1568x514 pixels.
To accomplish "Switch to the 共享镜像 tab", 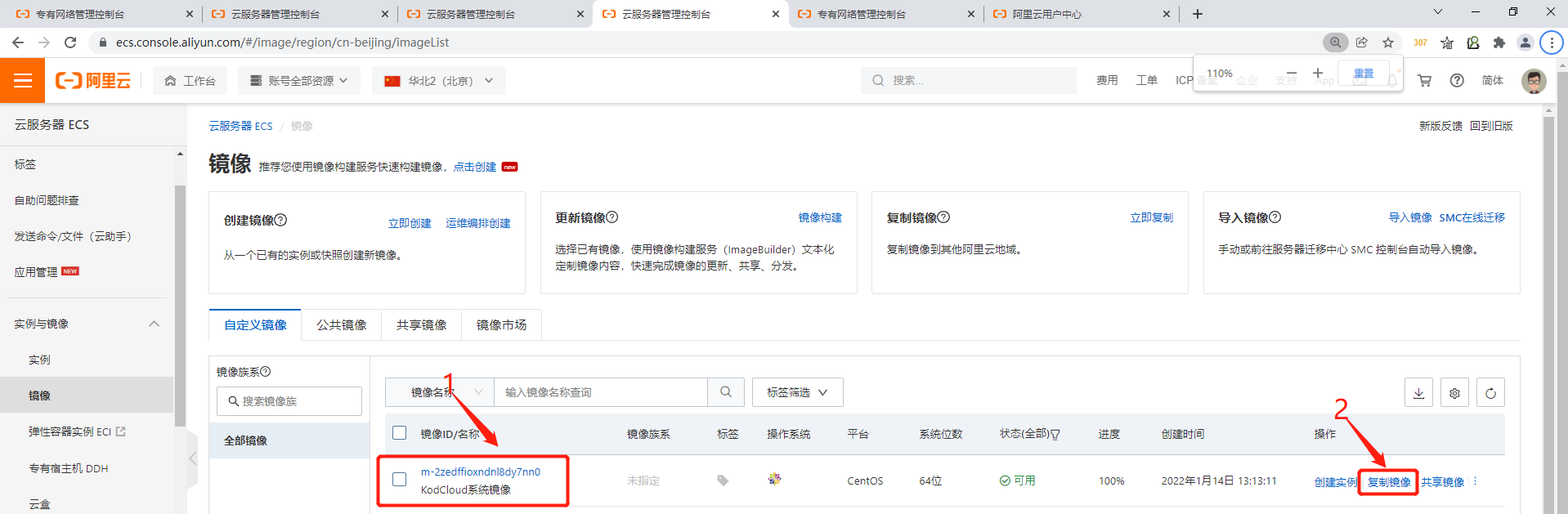I will 422,325.
